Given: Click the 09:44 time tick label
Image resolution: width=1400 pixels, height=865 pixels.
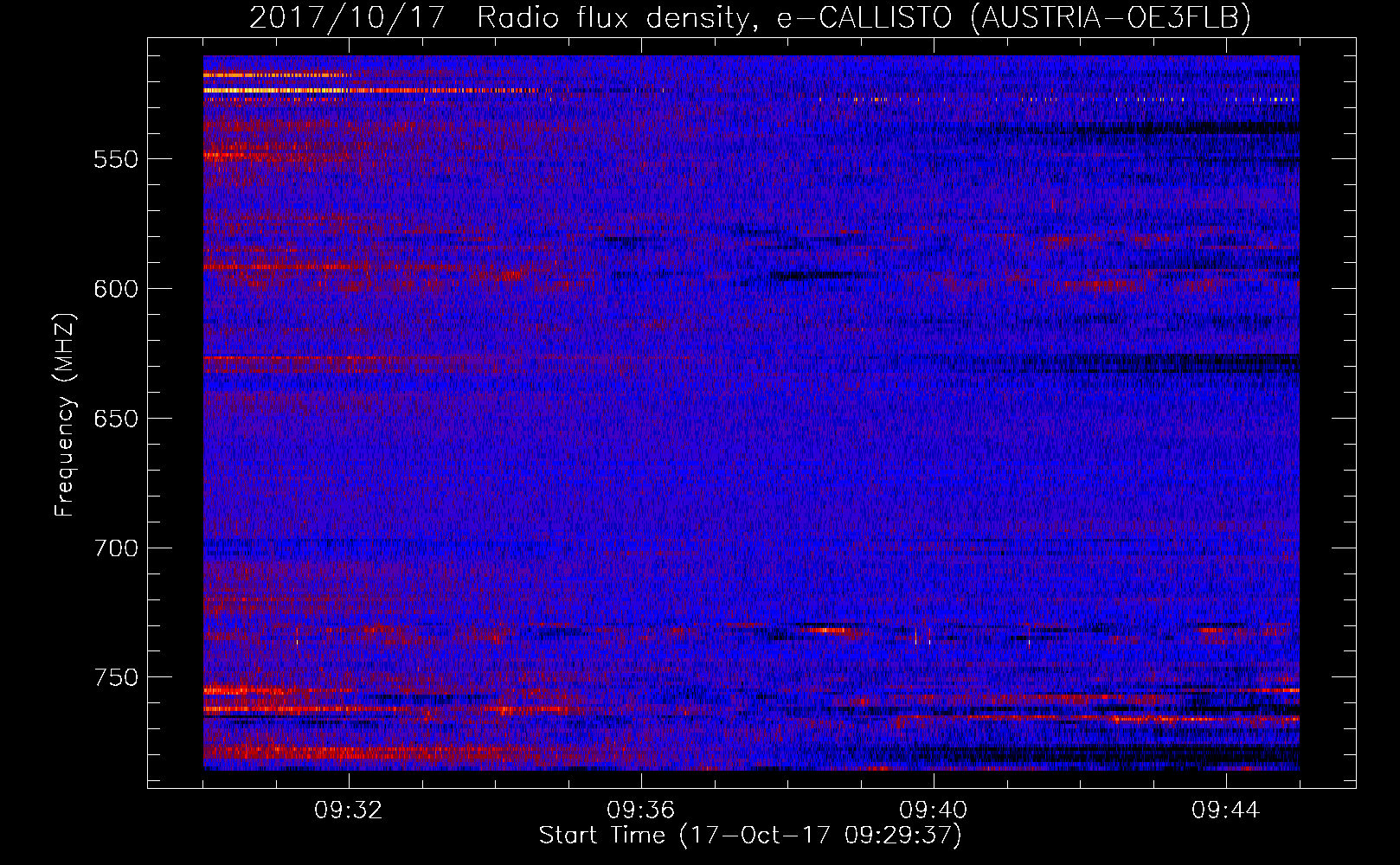Looking at the screenshot, I should click(x=1225, y=811).
